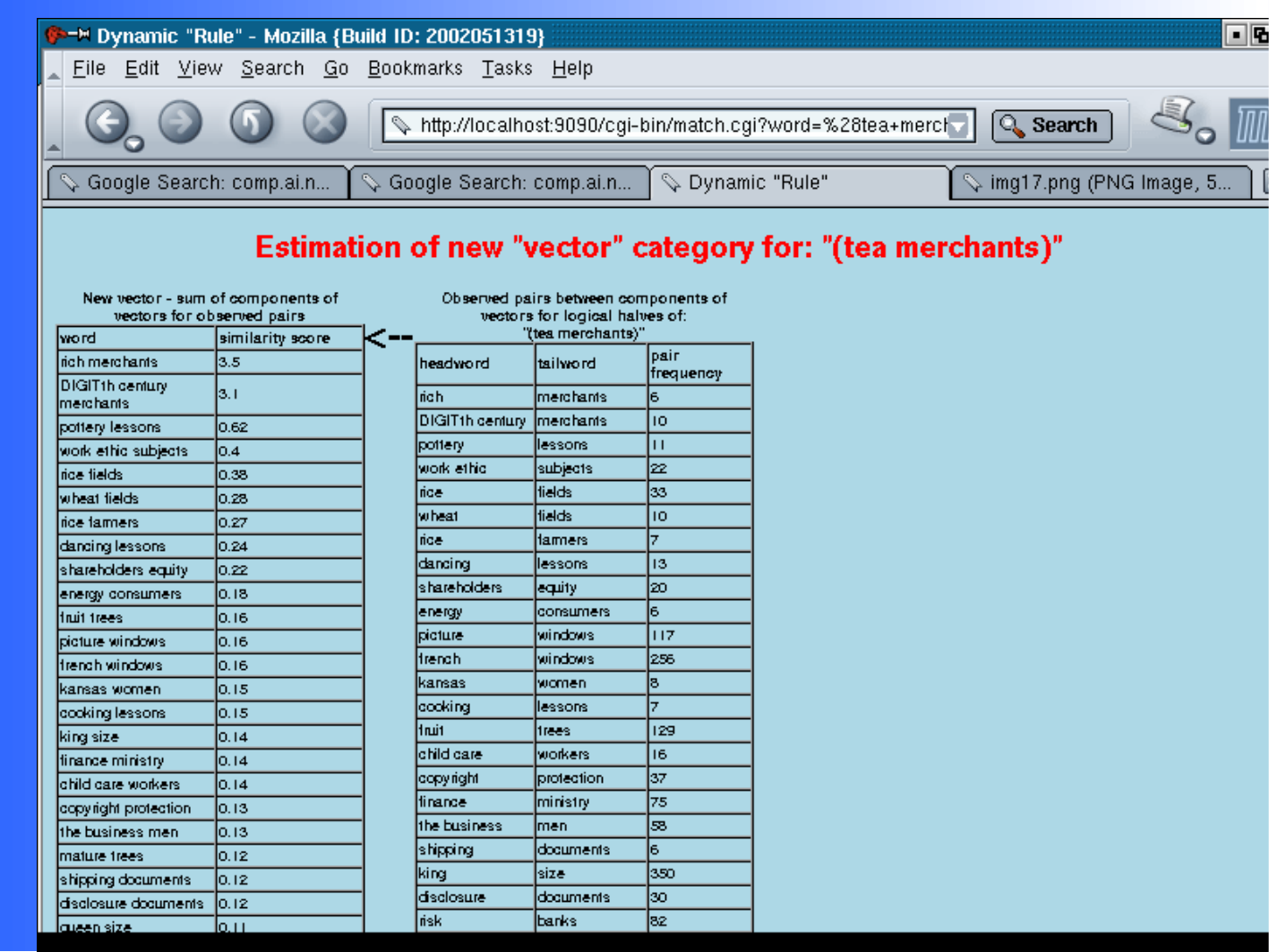The image size is (1269, 952).
Task: Open the View menu
Action: 200,69
